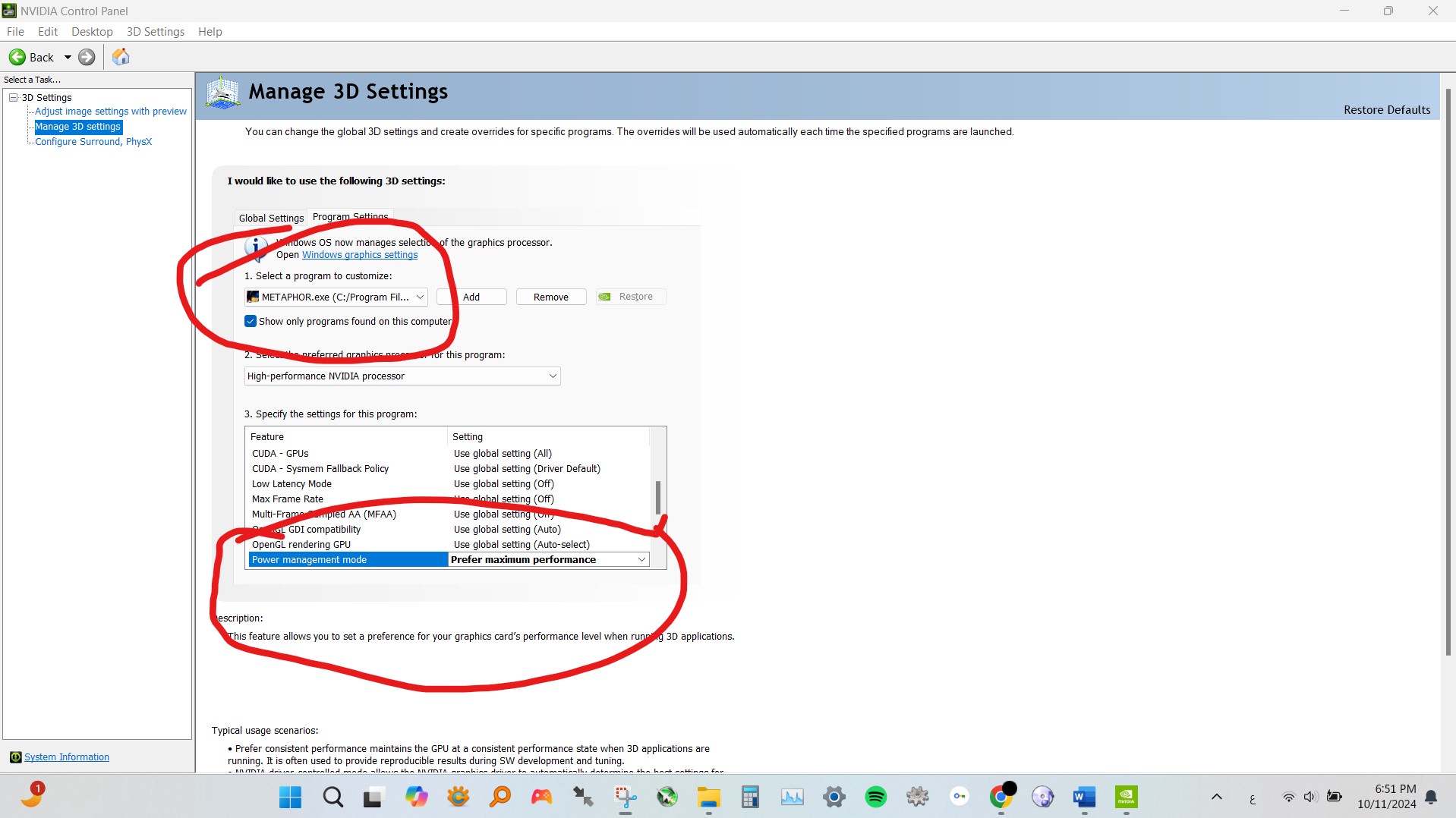The width and height of the screenshot is (1456, 818).
Task: Select the Low Latency Mode row
Action: (x=449, y=484)
